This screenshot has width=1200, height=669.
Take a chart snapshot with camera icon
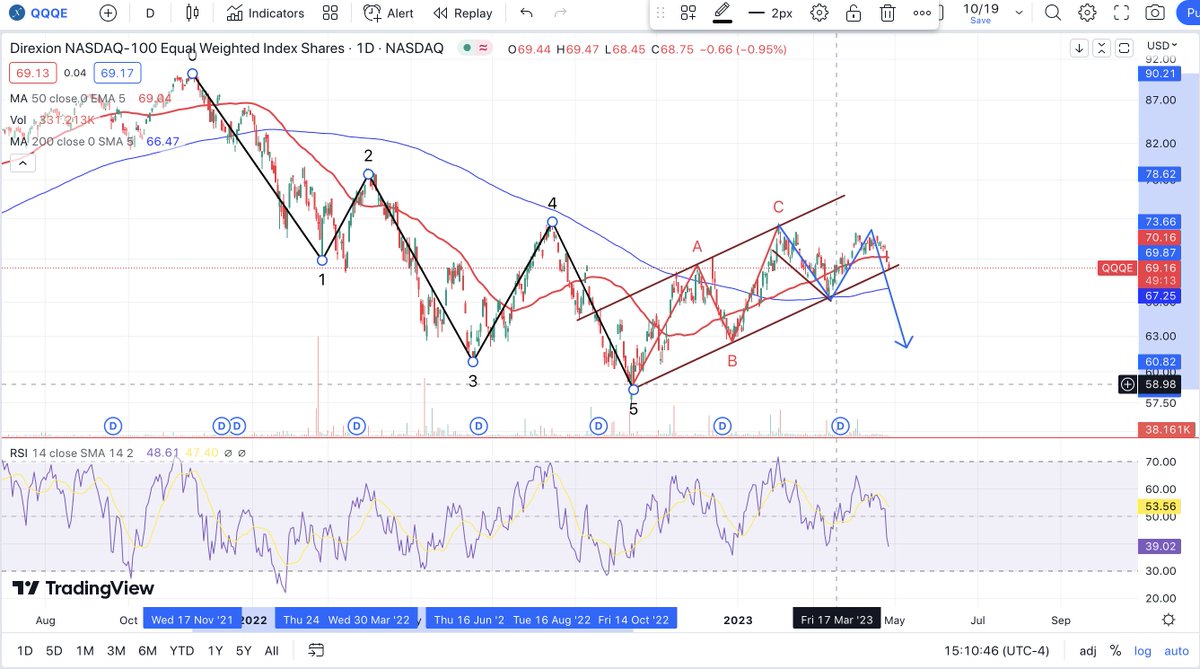(1155, 13)
